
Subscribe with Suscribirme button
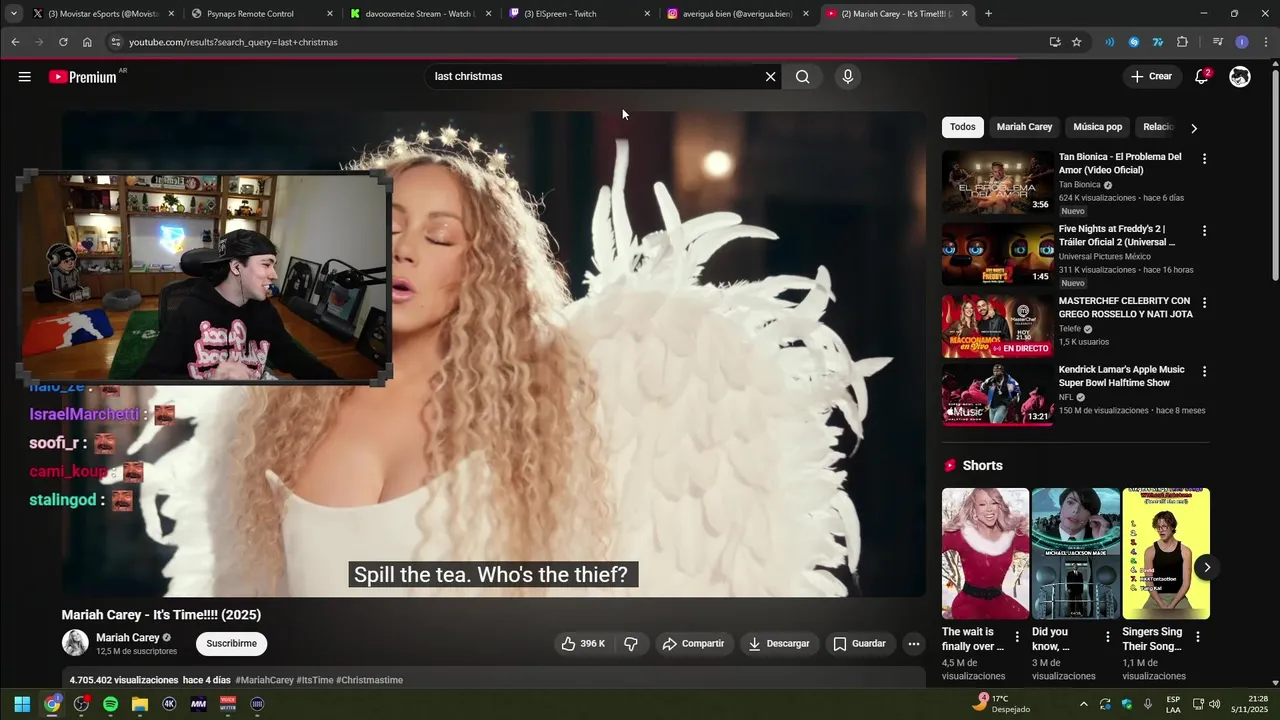pos(231,644)
